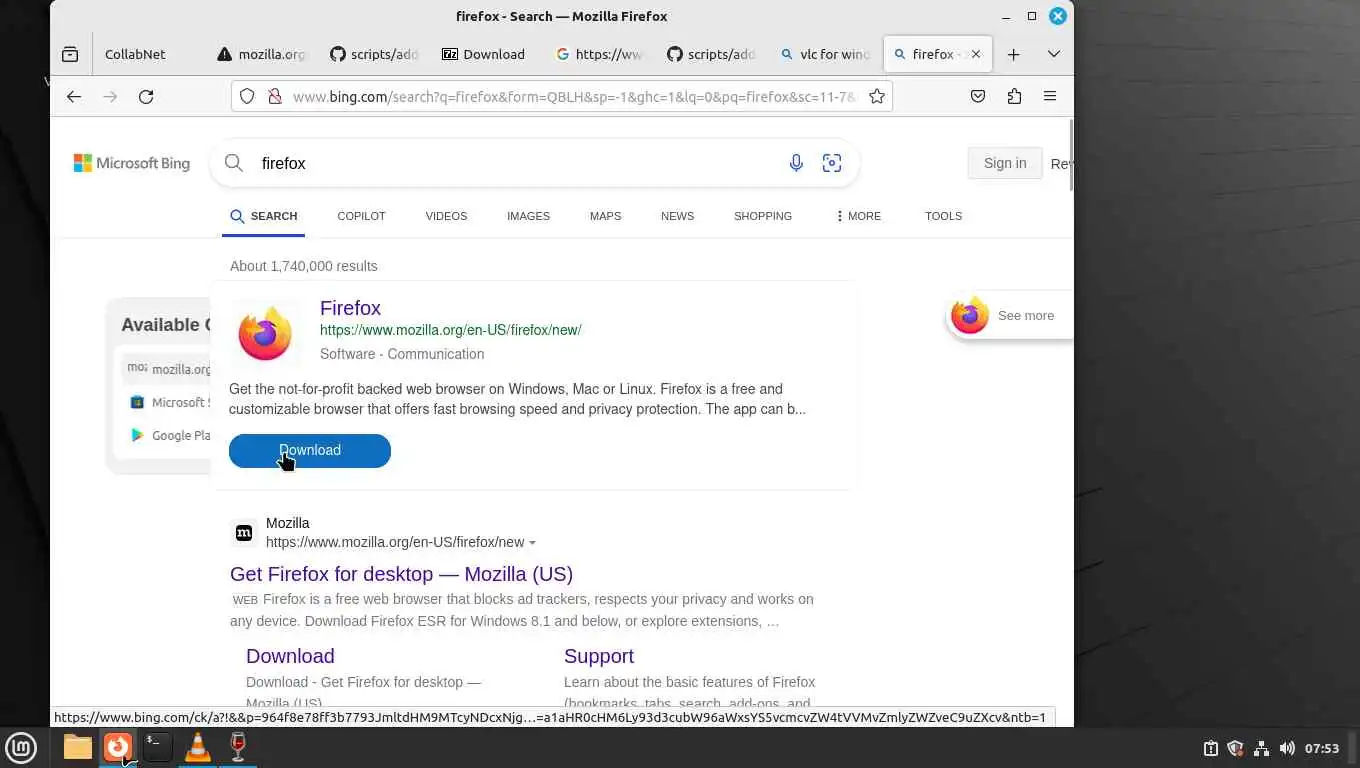Click the Microsoft Bing logo
The width and height of the screenshot is (1360, 768).
point(132,163)
